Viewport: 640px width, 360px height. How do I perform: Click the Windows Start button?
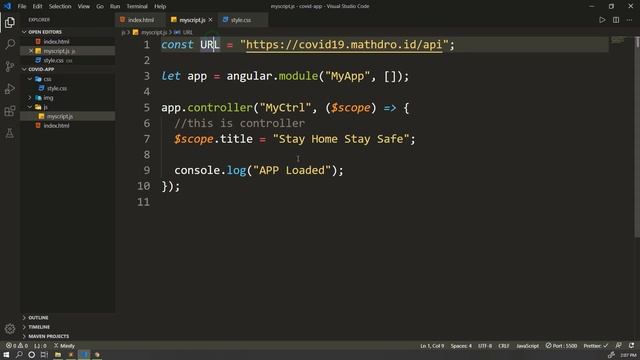pos(6,355)
